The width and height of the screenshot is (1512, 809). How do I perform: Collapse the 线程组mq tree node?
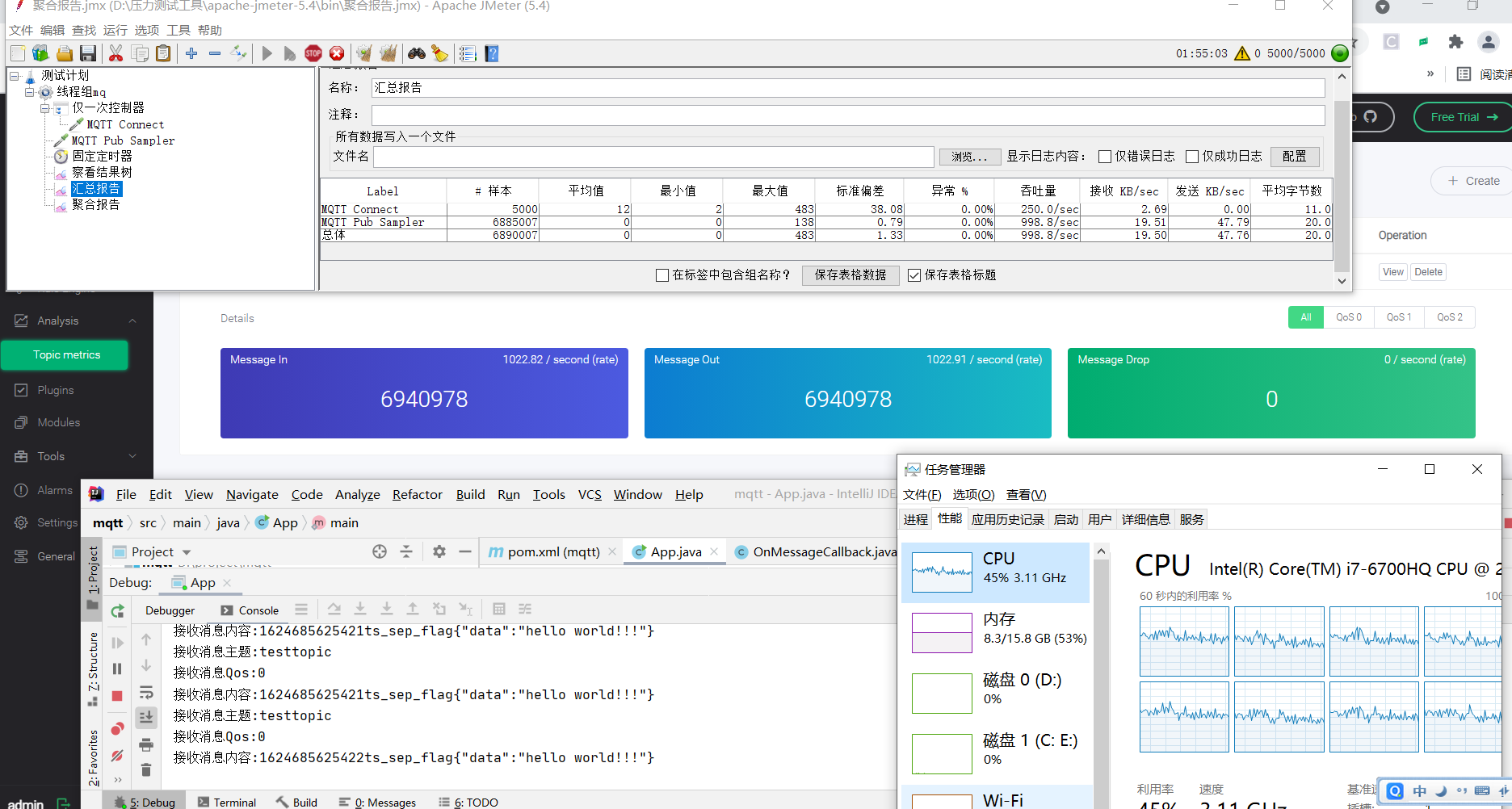point(29,92)
